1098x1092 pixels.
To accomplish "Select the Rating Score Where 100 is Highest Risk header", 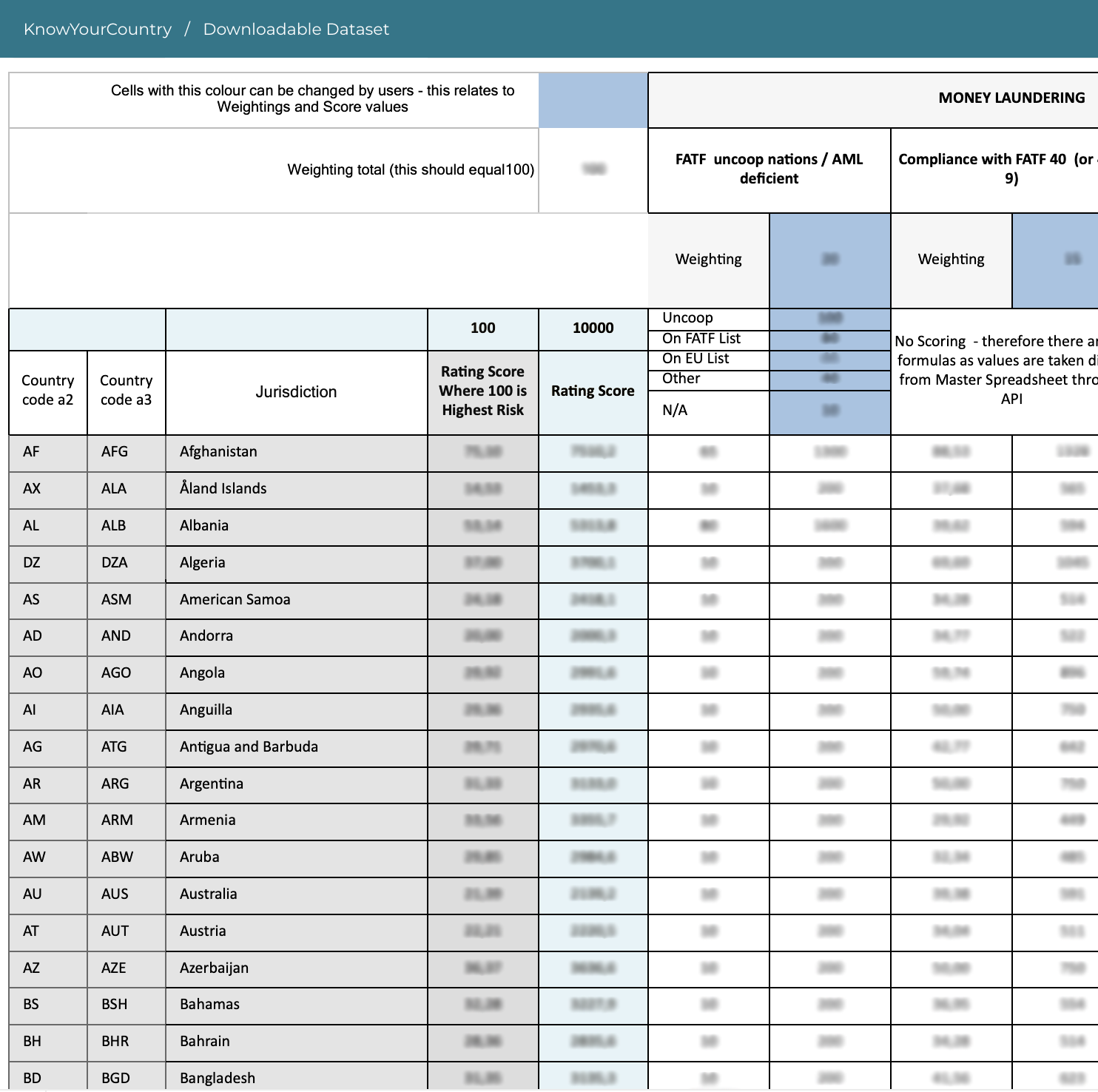I will (x=483, y=392).
